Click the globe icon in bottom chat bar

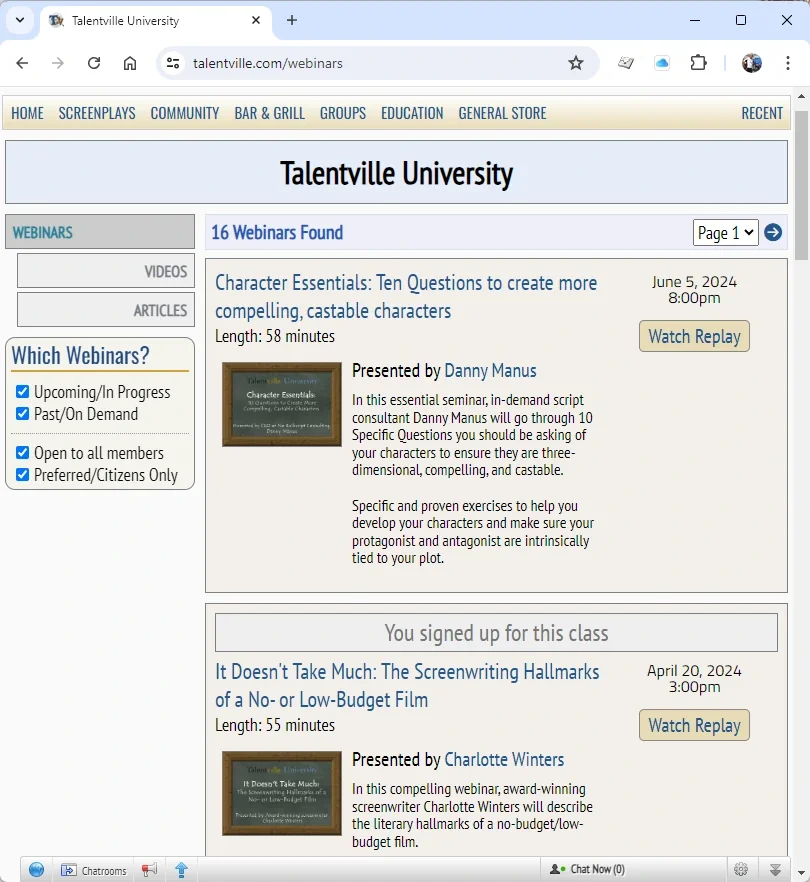click(36, 870)
